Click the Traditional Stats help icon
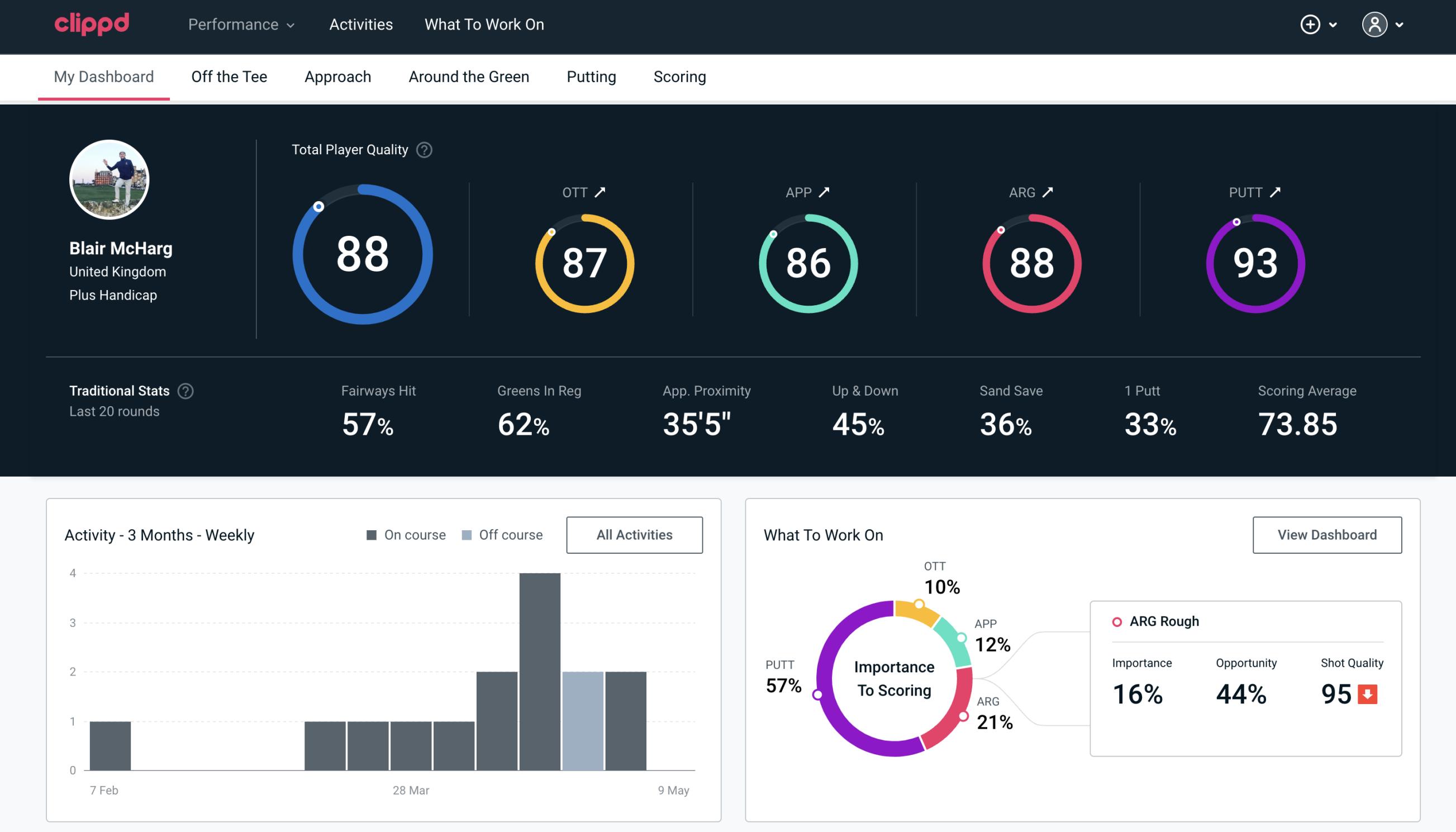The height and width of the screenshot is (832, 1456). 186,390
